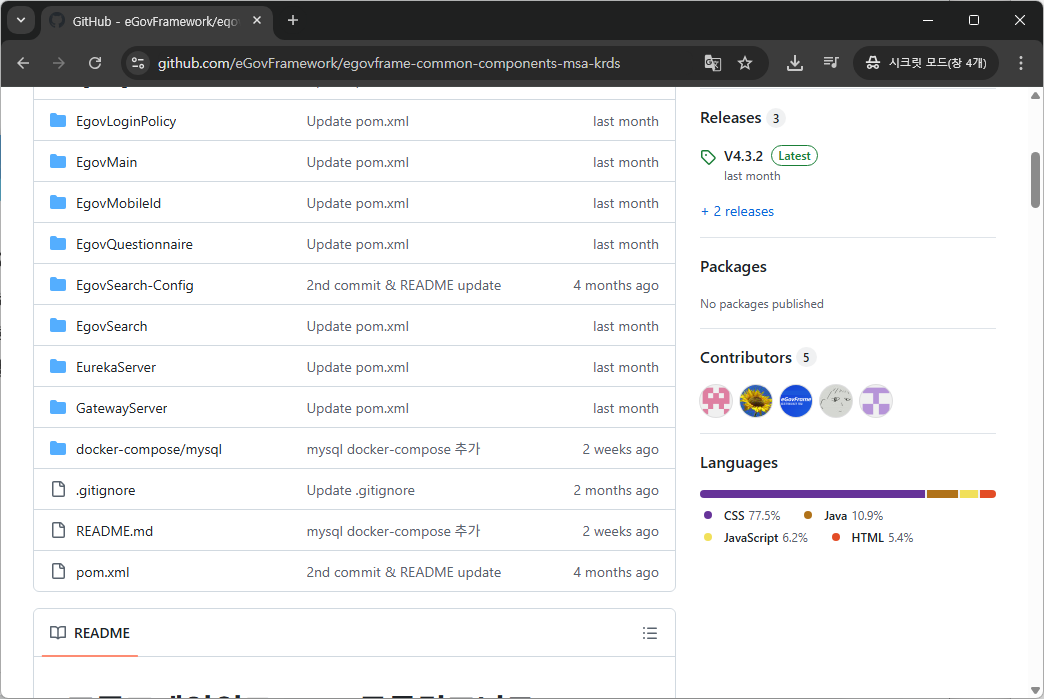The height and width of the screenshot is (699, 1044).
Task: Open the EurekaServer folder link
Action: (x=116, y=367)
